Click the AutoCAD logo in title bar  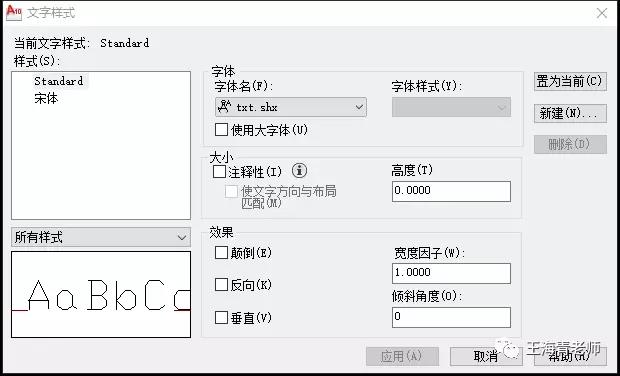point(14,12)
